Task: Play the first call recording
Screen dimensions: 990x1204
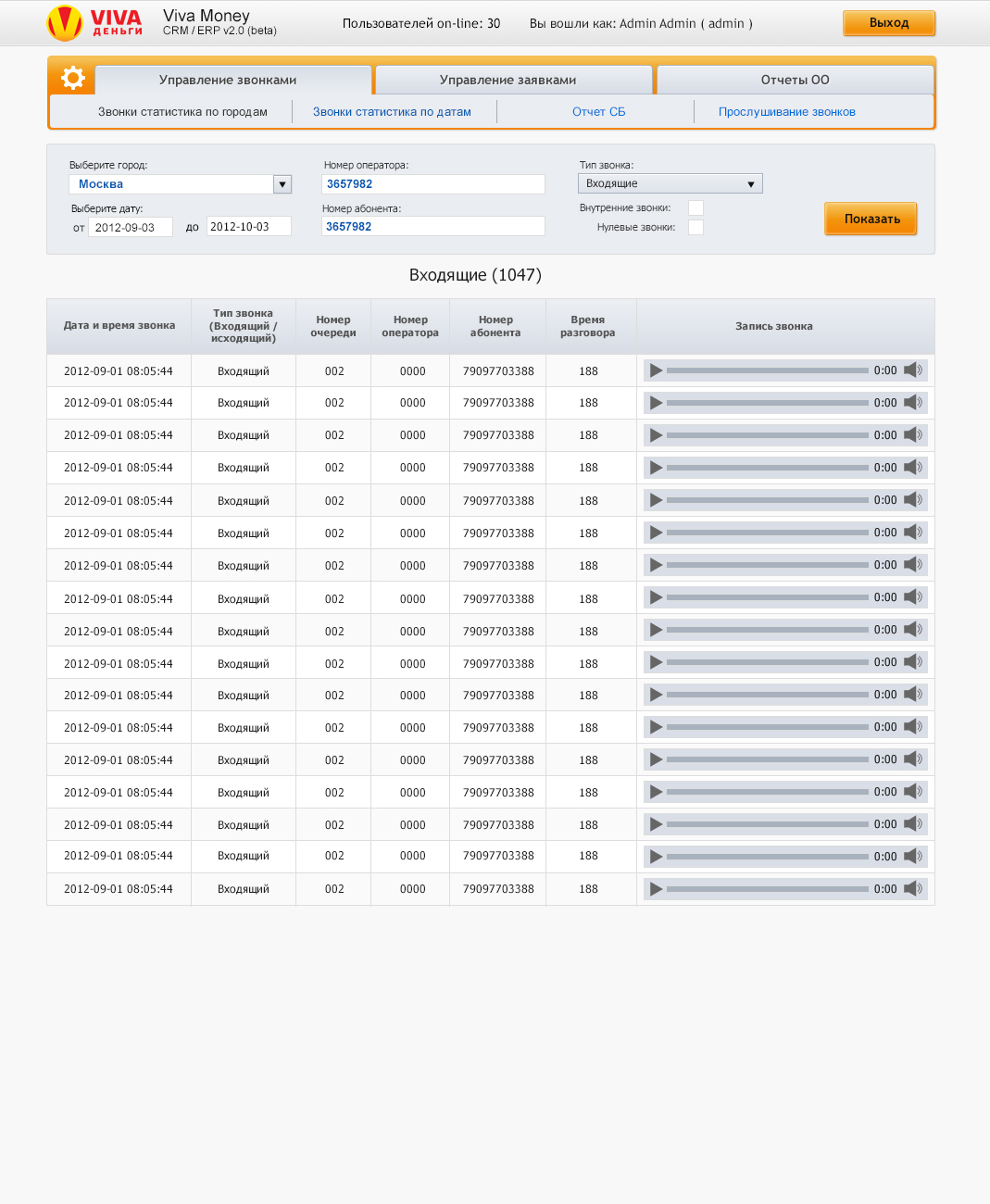Action: pyautogui.click(x=657, y=370)
